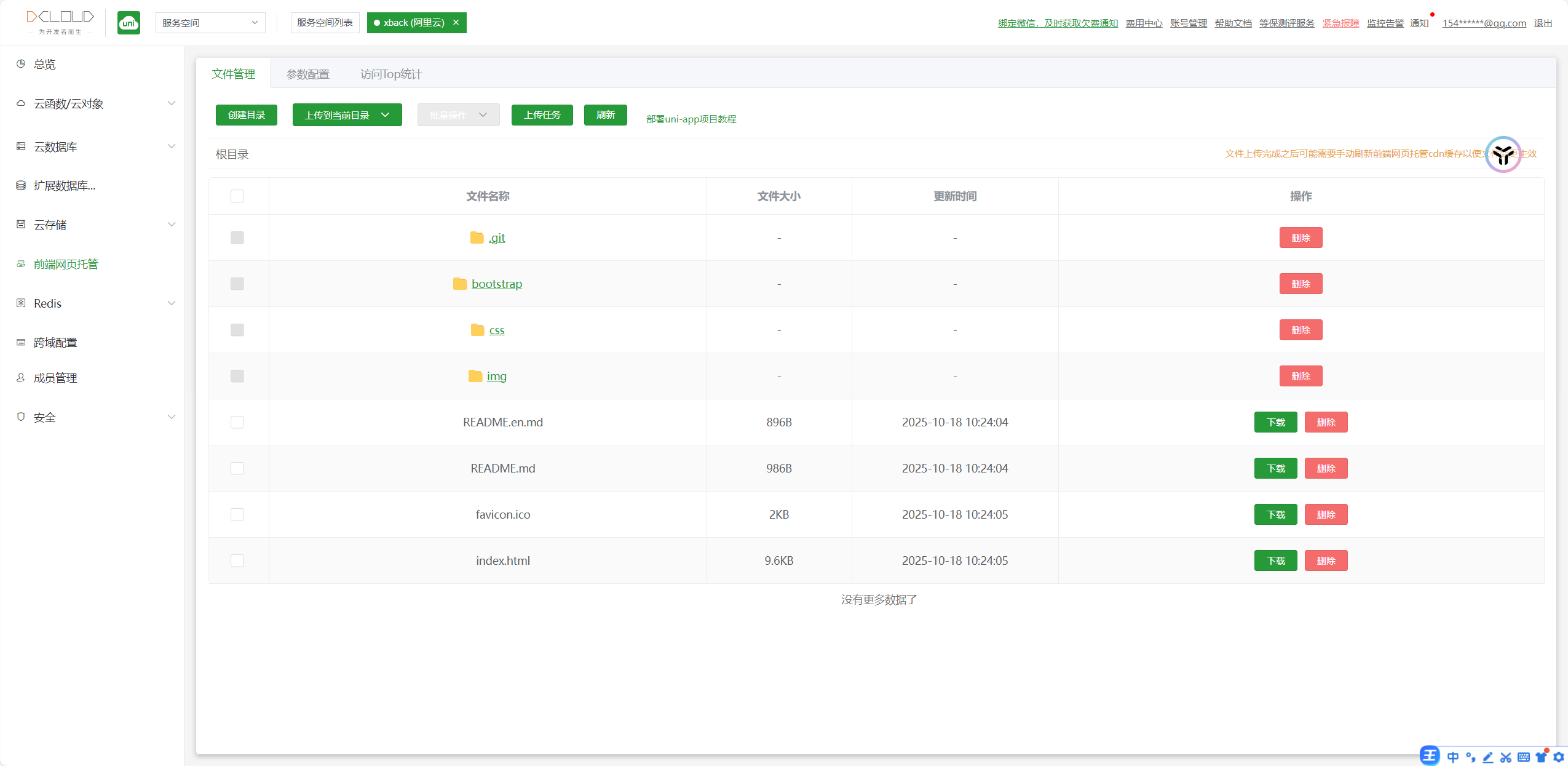The width and height of the screenshot is (1568, 766).
Task: Click the 总览 overview sidebar icon
Action: click(21, 64)
